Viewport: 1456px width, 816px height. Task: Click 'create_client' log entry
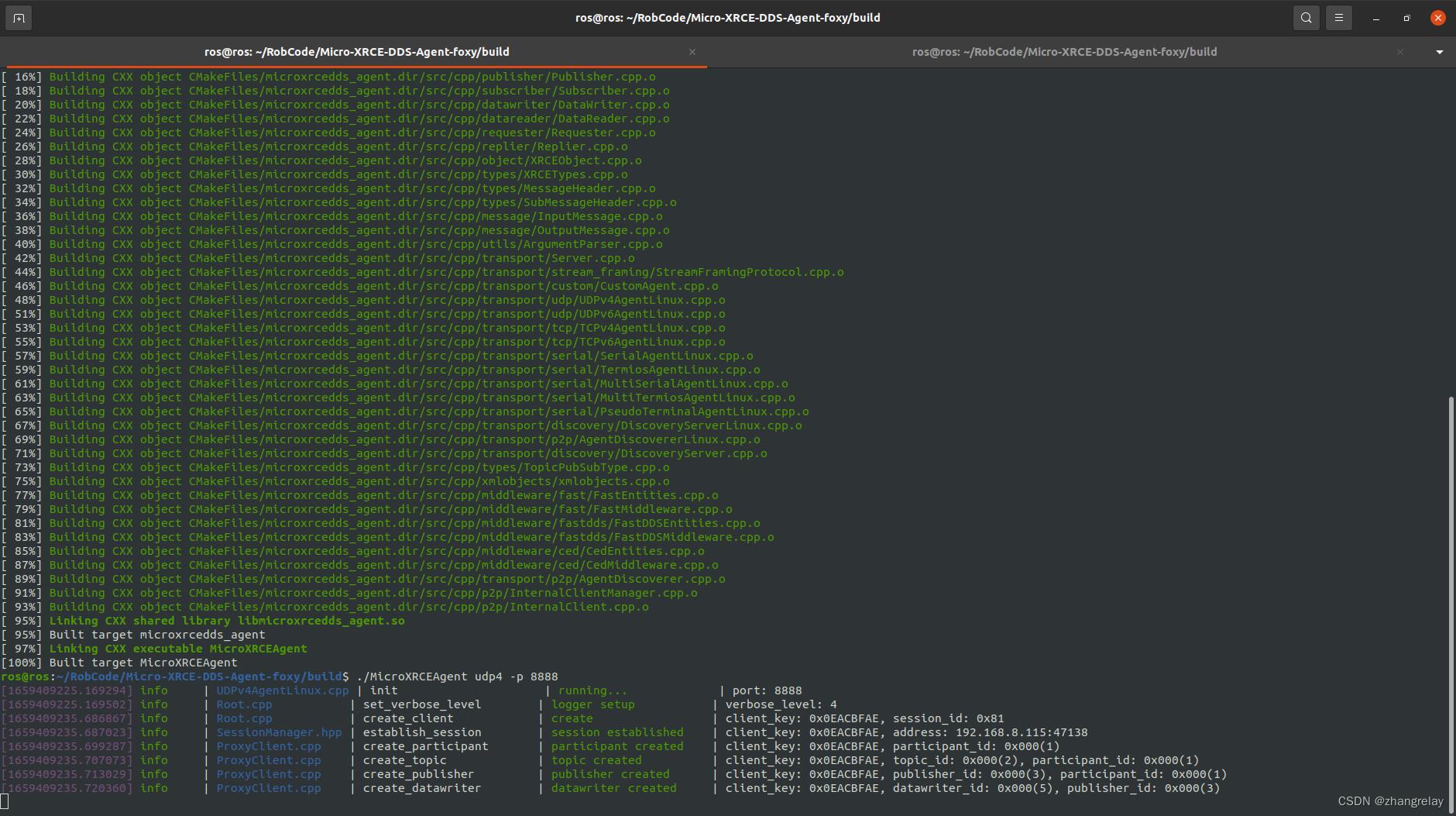[x=408, y=718]
